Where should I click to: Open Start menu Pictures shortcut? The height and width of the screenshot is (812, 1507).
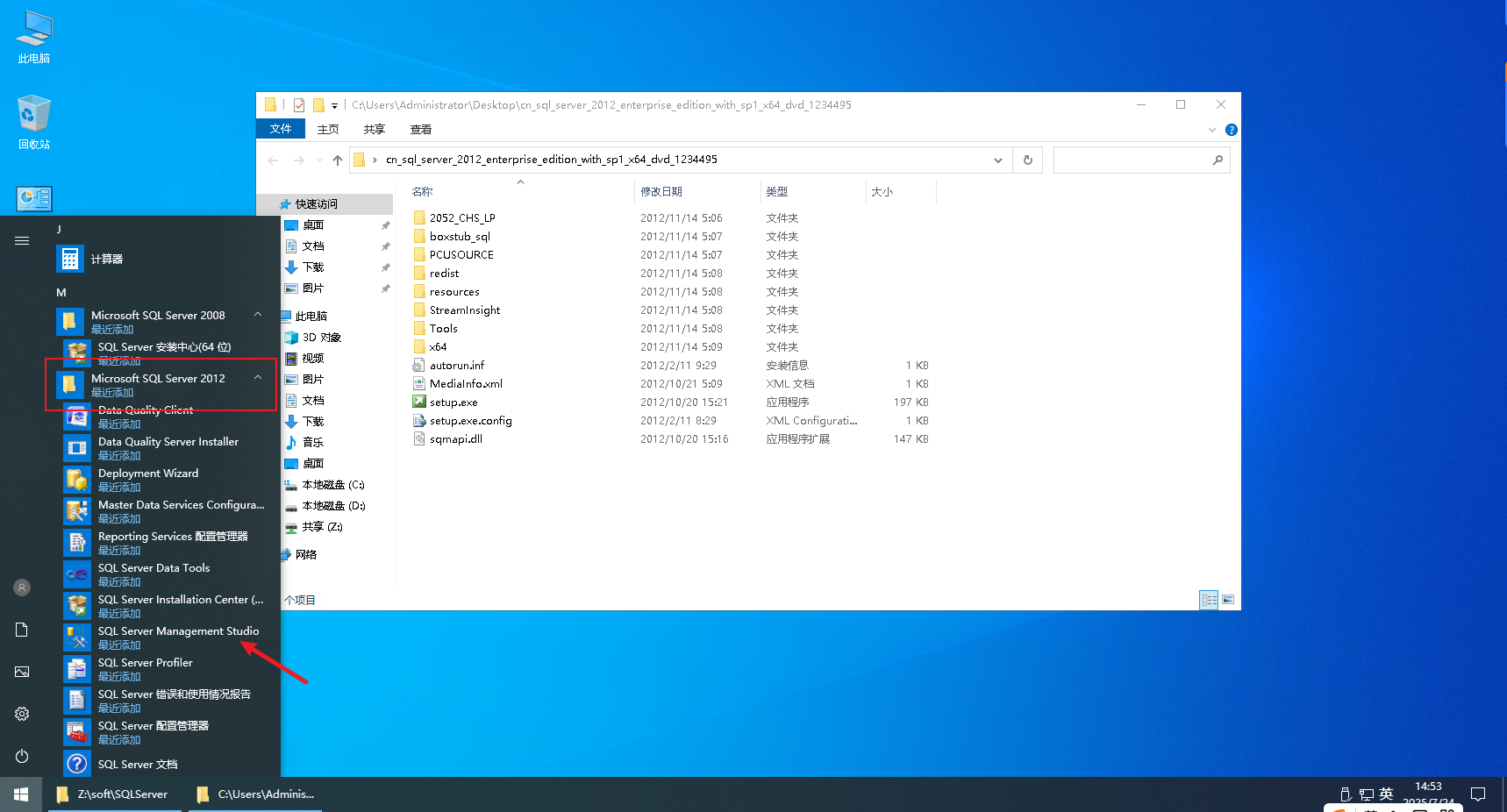point(22,672)
